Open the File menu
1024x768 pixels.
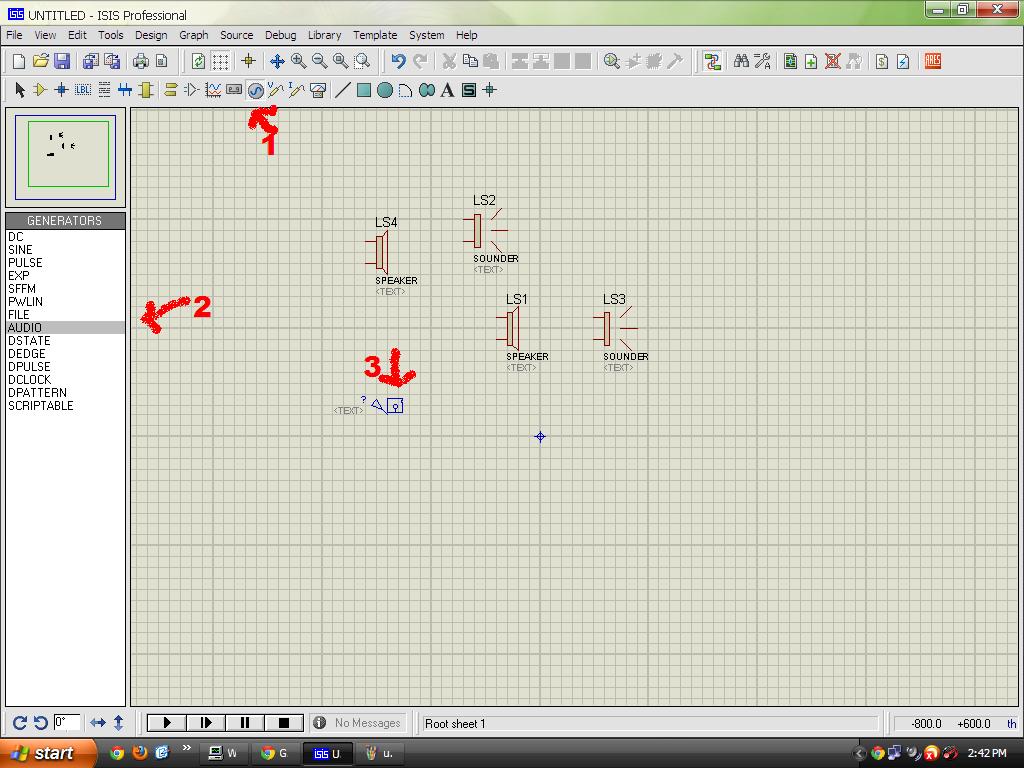14,35
